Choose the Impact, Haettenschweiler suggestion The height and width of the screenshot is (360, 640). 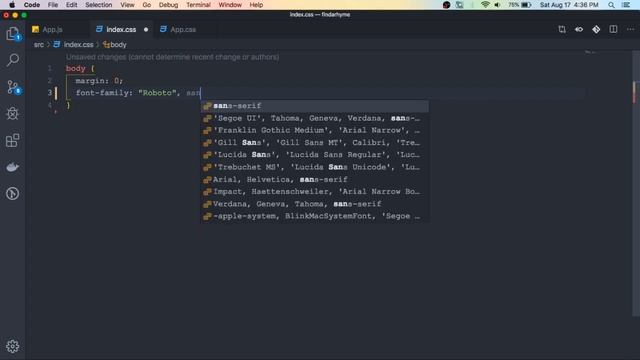point(314,191)
